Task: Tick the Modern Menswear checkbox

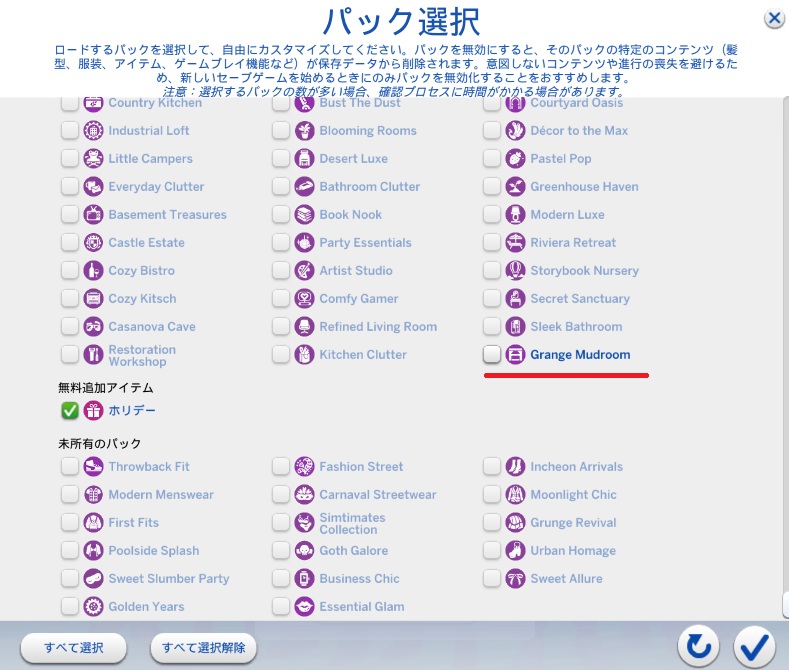Action: [x=69, y=494]
